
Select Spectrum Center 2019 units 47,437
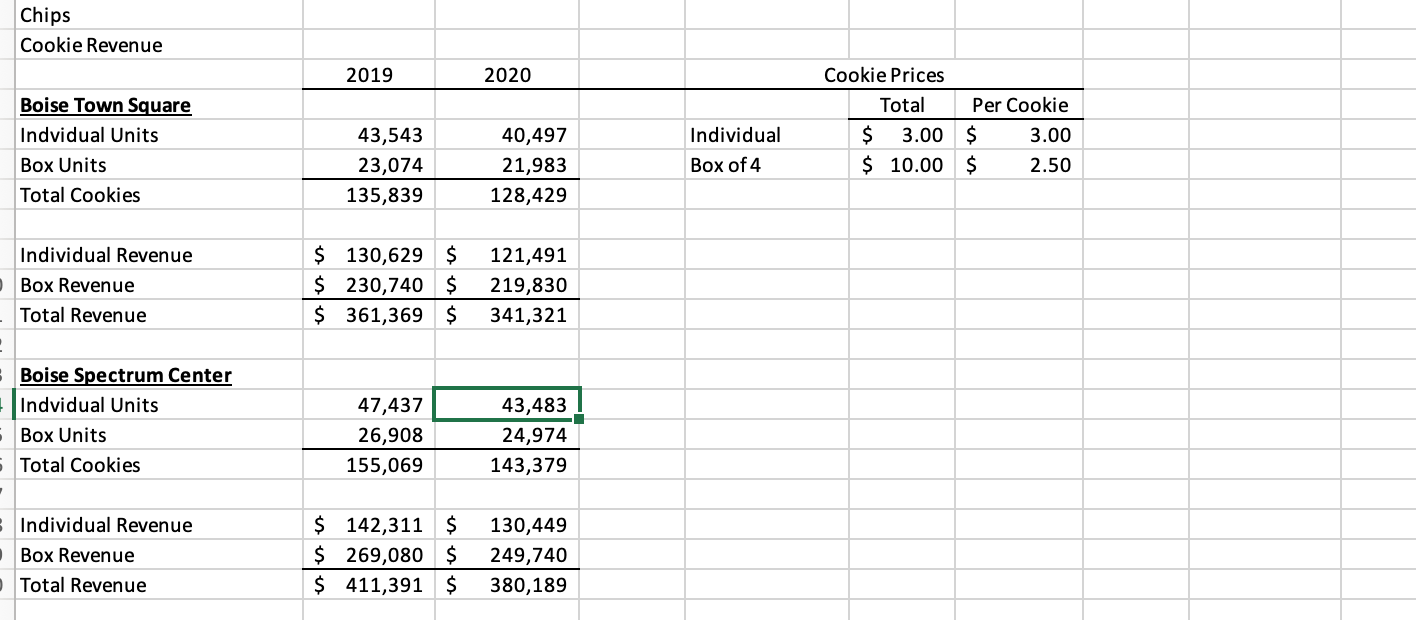tap(368, 405)
